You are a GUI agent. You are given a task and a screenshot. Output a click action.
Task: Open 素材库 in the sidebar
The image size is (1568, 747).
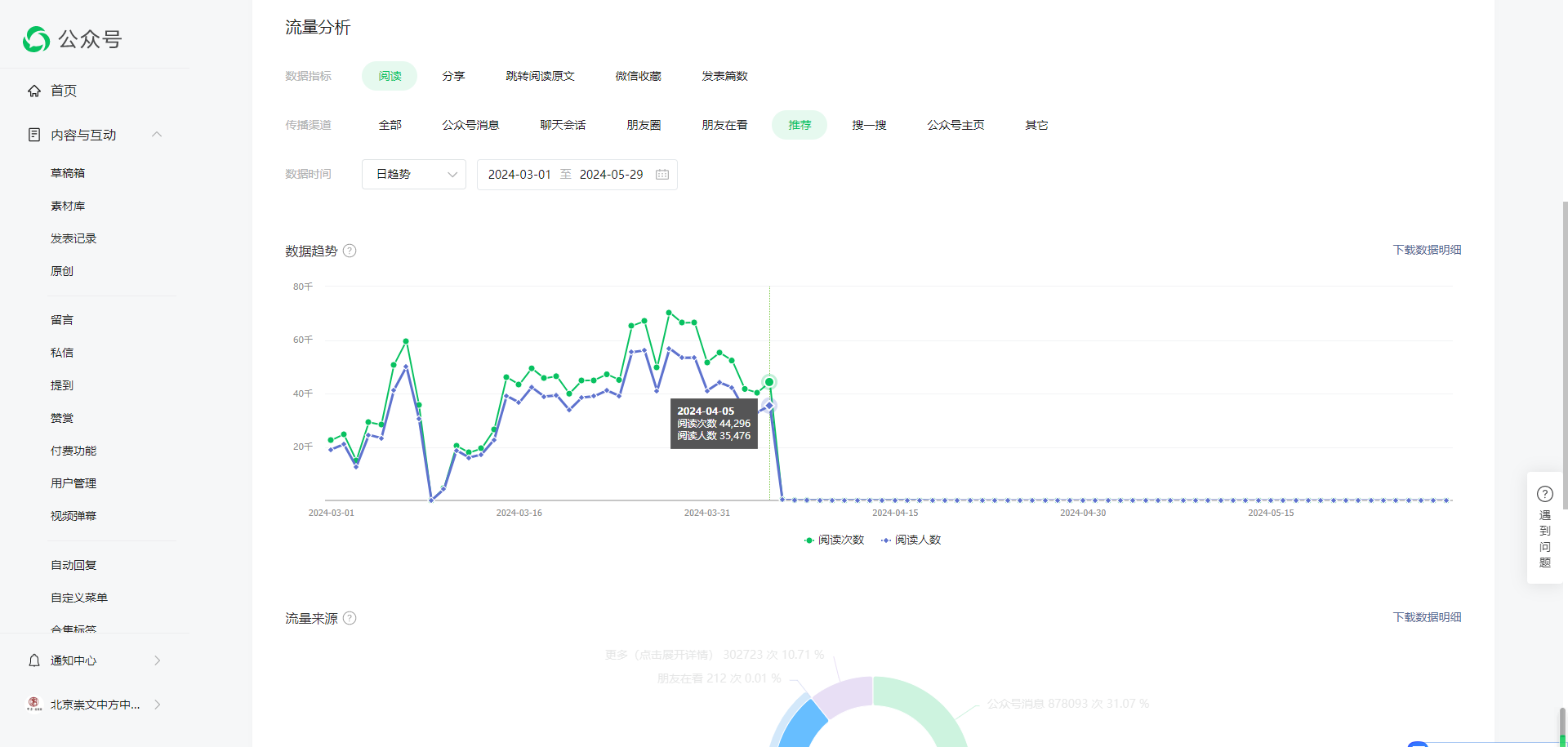coord(68,206)
